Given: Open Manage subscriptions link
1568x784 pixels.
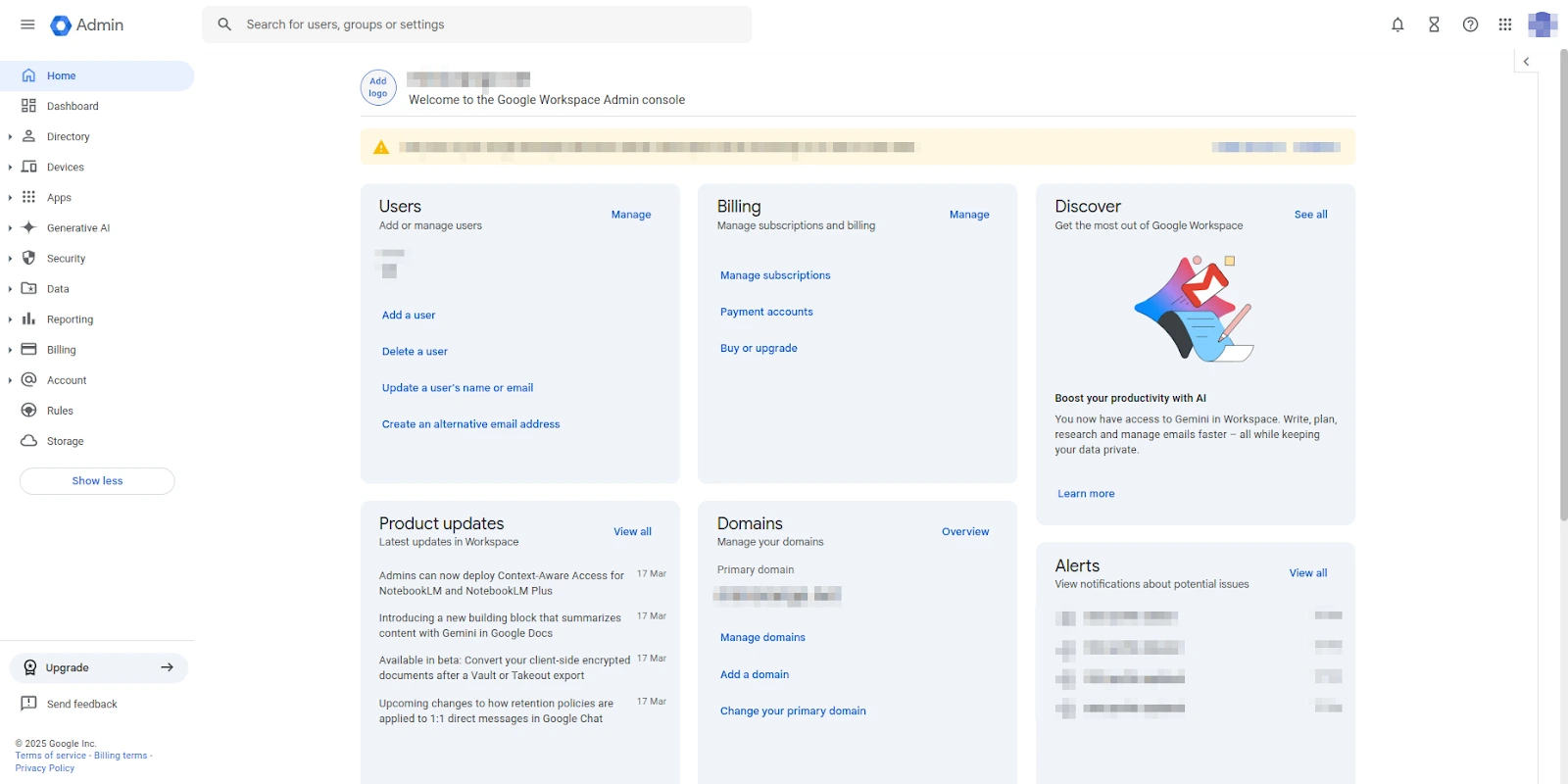Looking at the screenshot, I should click(775, 275).
